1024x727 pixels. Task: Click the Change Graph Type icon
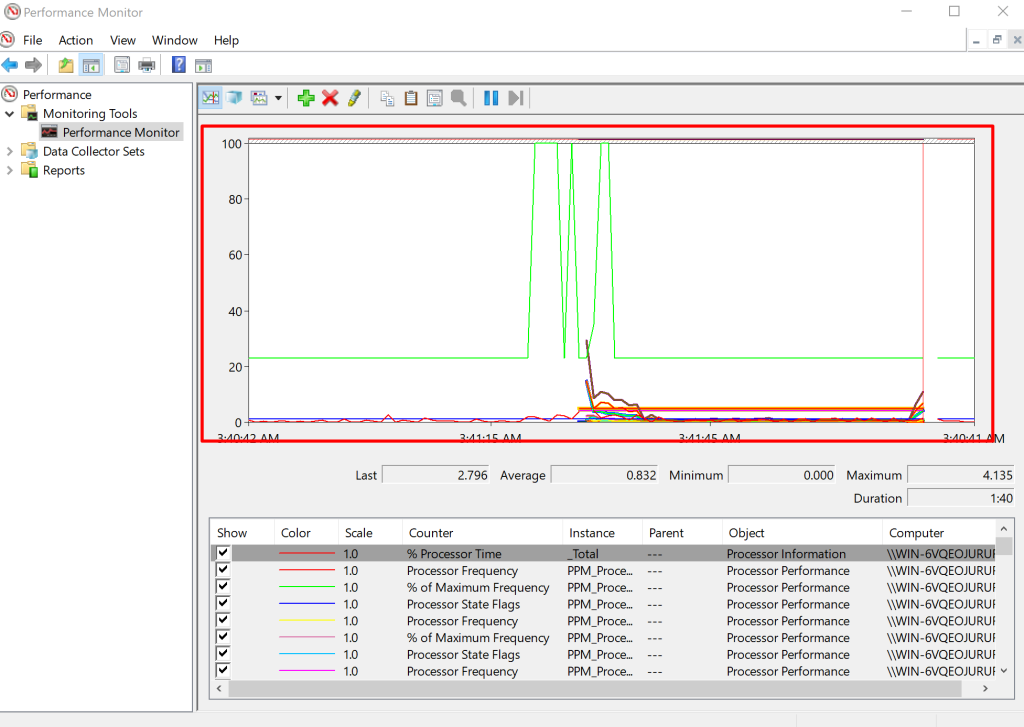(259, 98)
